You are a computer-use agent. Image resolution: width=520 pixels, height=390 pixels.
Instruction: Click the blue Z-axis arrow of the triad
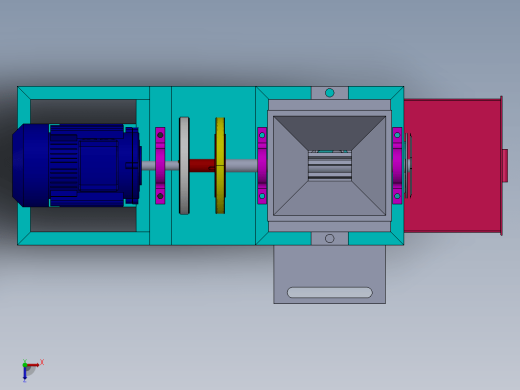[x=25, y=373]
